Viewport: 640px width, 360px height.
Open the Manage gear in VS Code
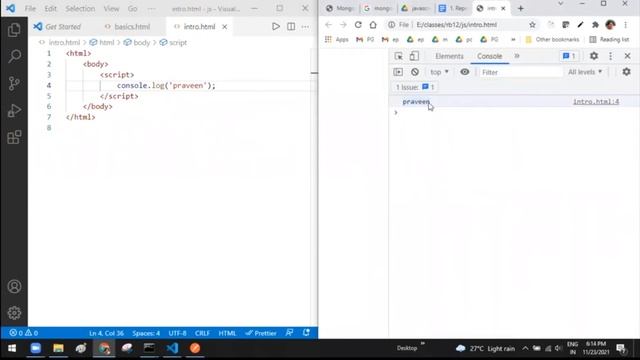coord(14,313)
